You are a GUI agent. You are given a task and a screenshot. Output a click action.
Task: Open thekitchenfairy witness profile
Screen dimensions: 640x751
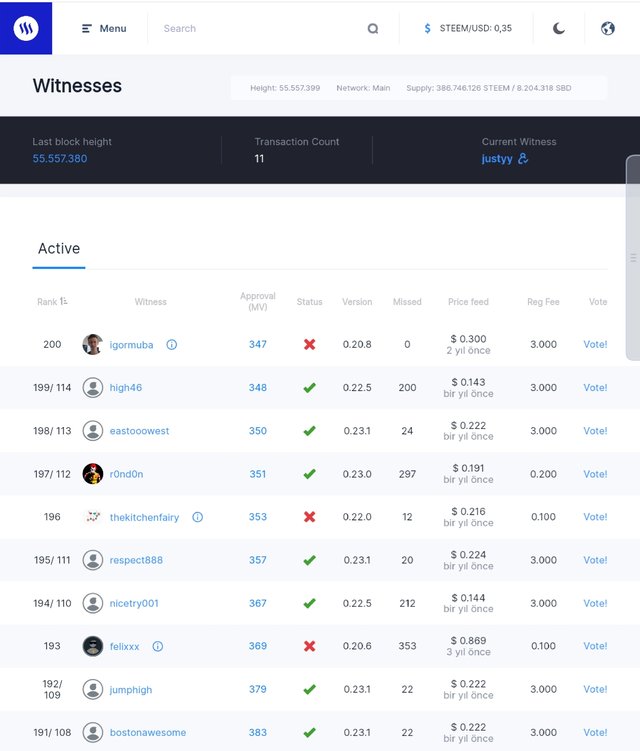(144, 517)
